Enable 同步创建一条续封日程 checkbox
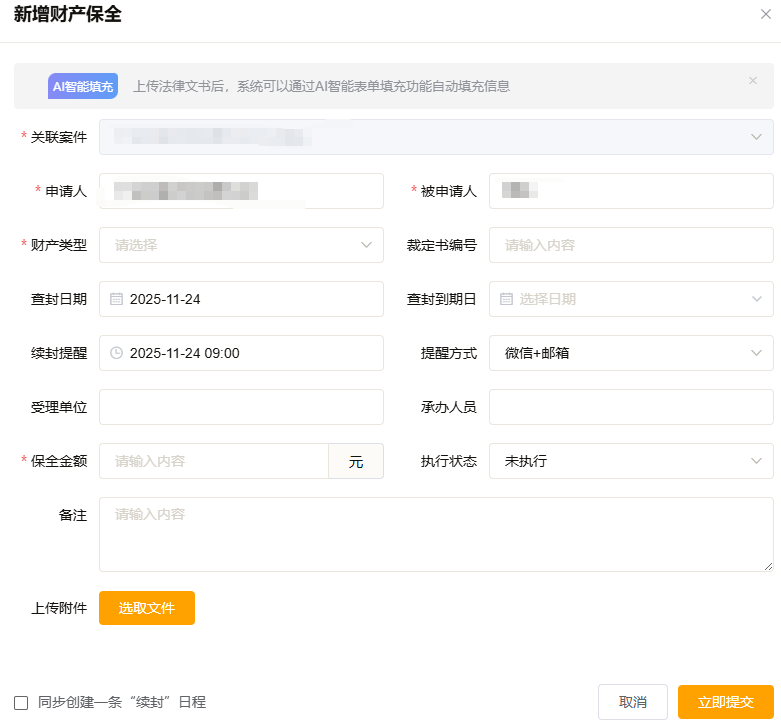Screen dimensions: 781x725 click(21, 703)
